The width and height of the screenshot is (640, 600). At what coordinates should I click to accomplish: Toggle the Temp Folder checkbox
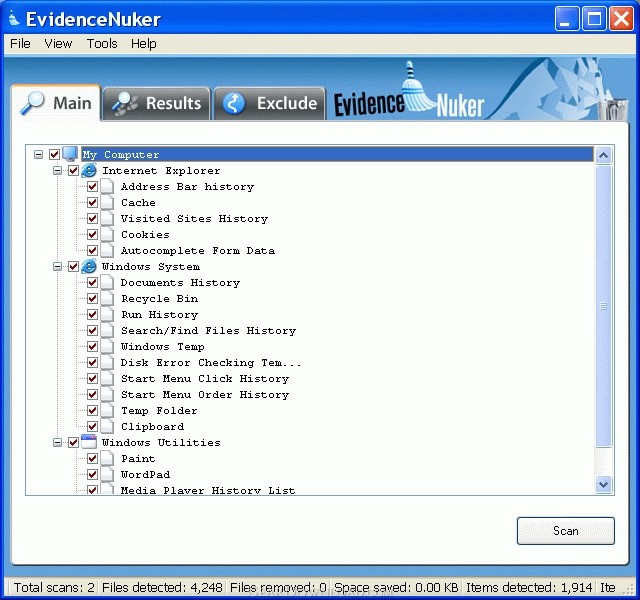(x=93, y=410)
